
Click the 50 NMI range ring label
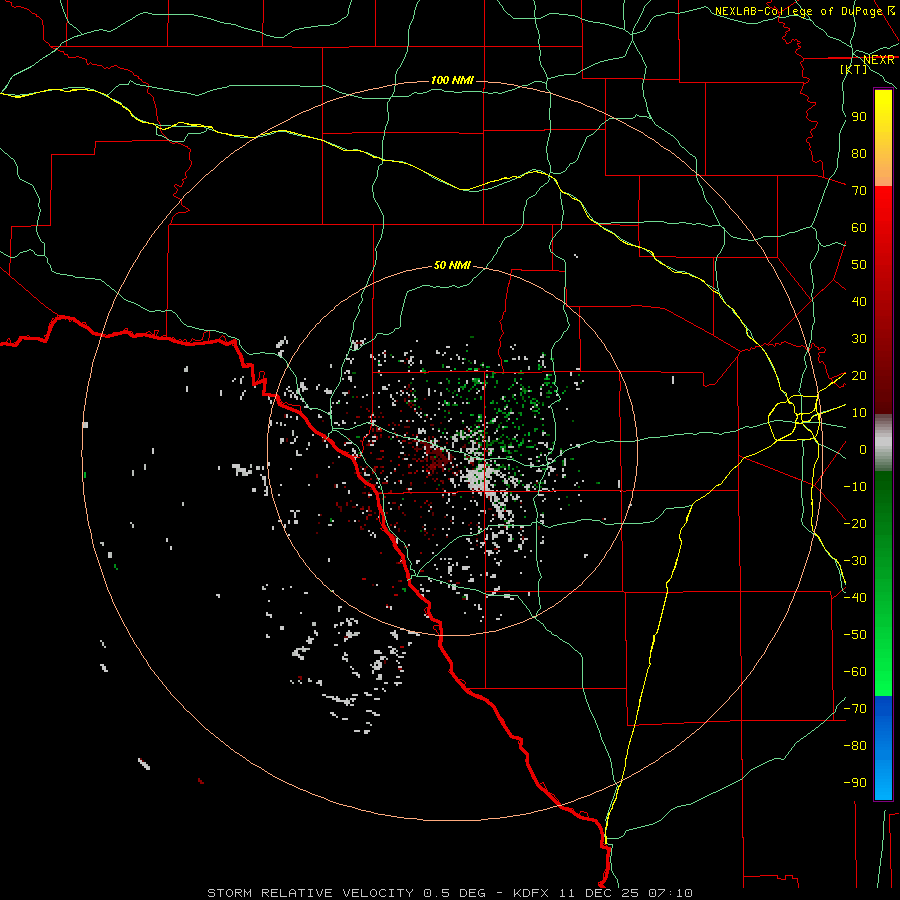point(452,265)
